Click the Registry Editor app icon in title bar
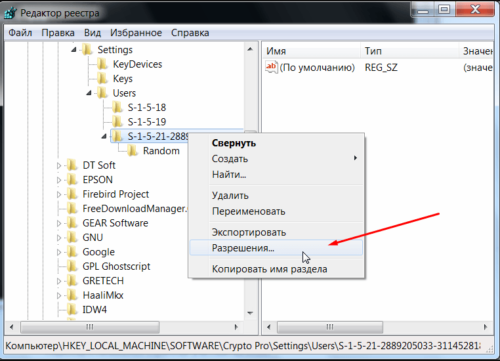 10,13
